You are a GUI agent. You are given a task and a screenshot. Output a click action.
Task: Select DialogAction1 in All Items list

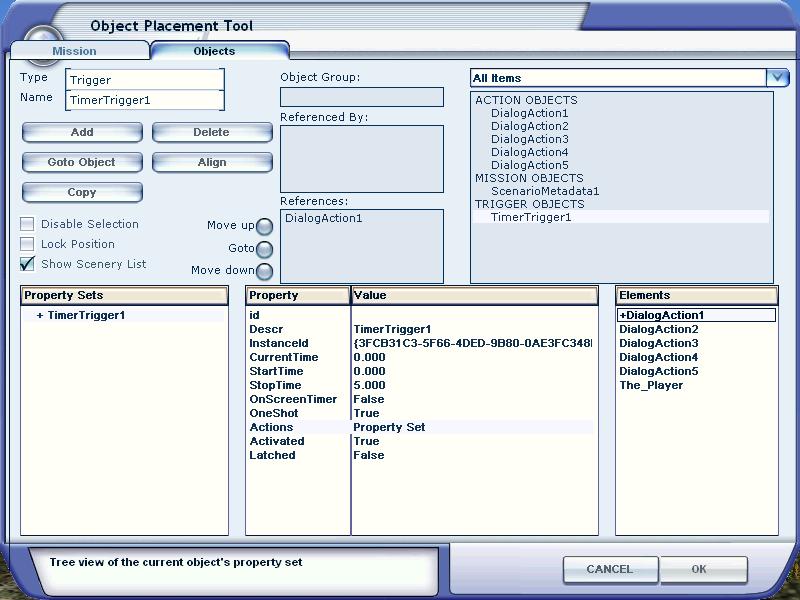530,113
